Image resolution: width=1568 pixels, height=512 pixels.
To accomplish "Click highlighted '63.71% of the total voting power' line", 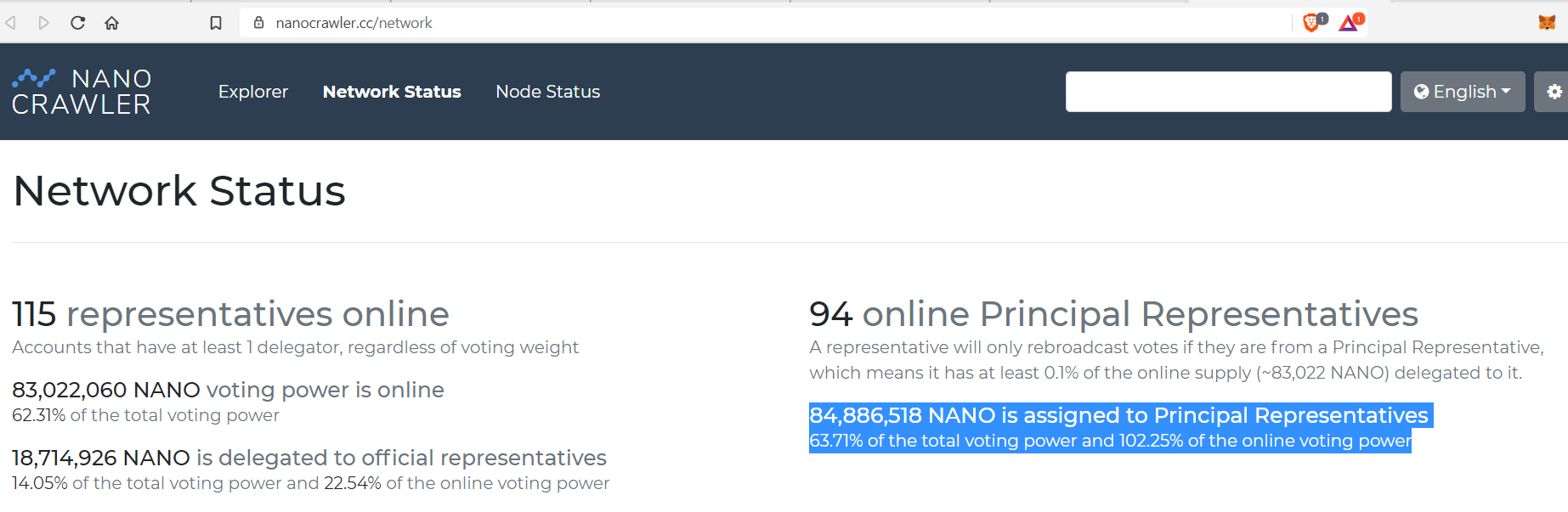I will (x=1110, y=441).
